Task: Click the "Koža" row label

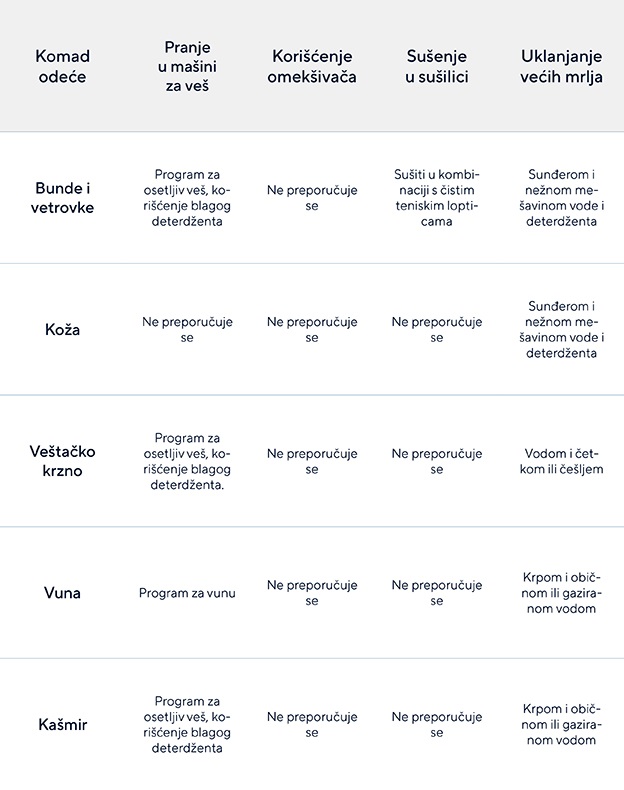Action: [62, 330]
